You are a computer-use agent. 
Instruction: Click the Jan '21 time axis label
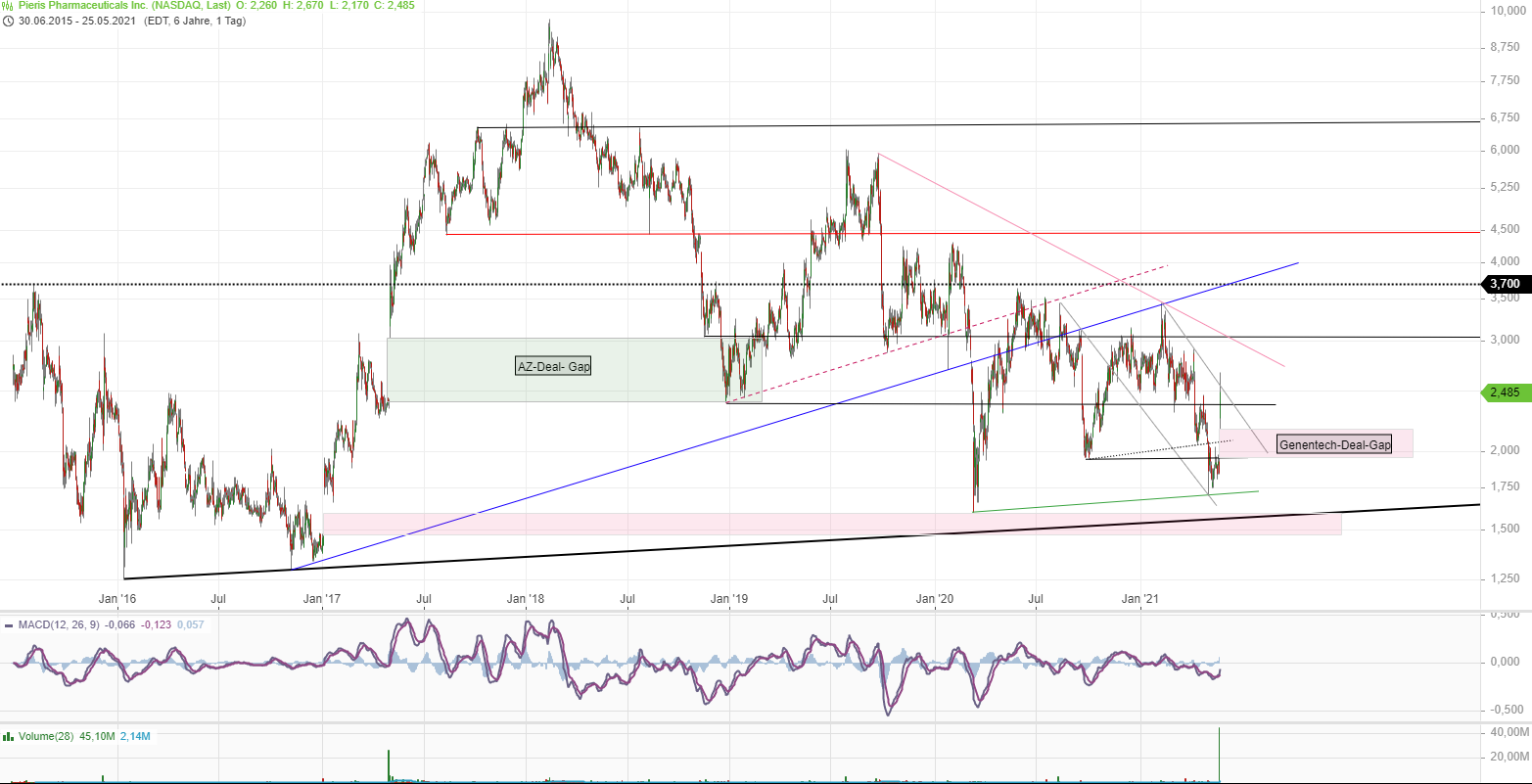(x=1140, y=598)
